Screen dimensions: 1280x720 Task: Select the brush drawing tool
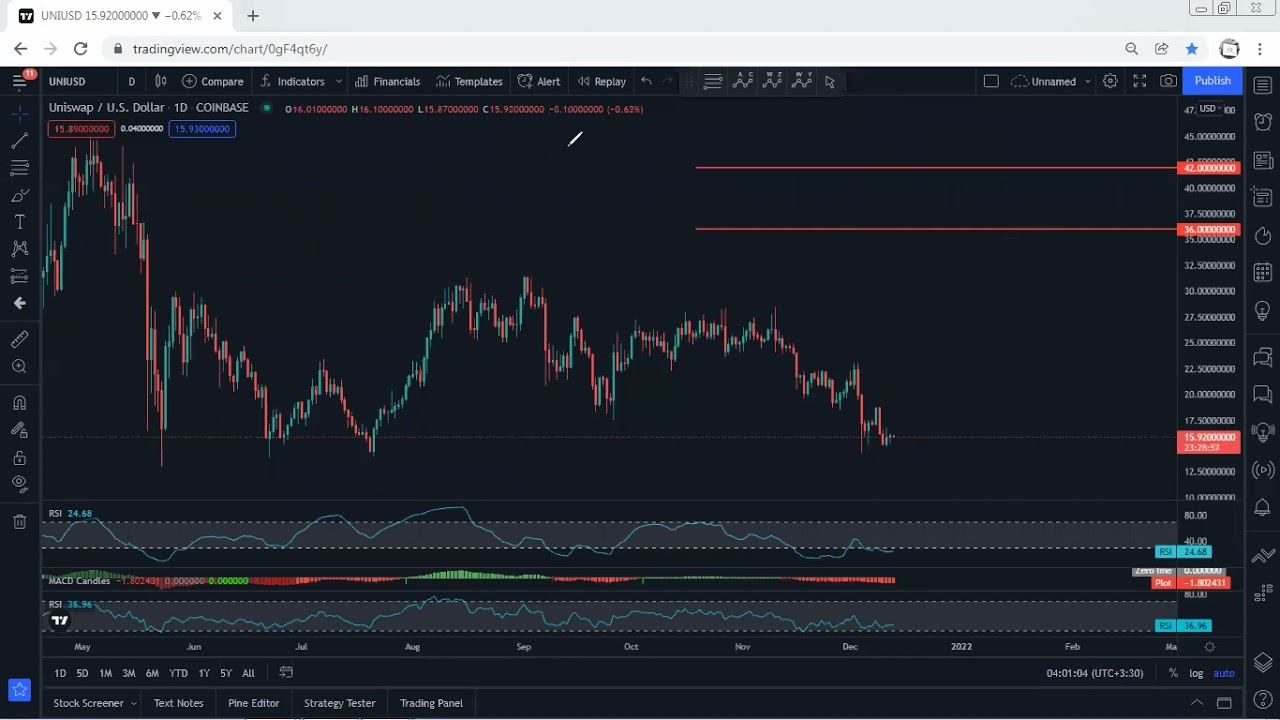(x=19, y=195)
